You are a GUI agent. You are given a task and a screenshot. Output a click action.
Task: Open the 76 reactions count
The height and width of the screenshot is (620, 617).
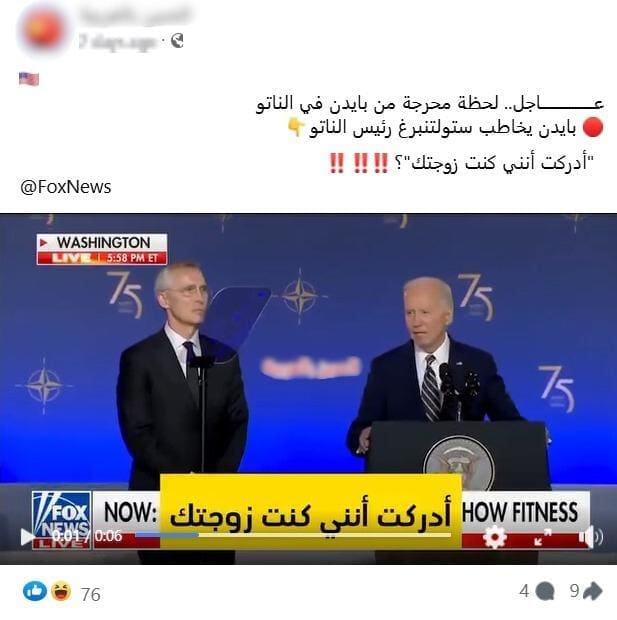coord(91,594)
